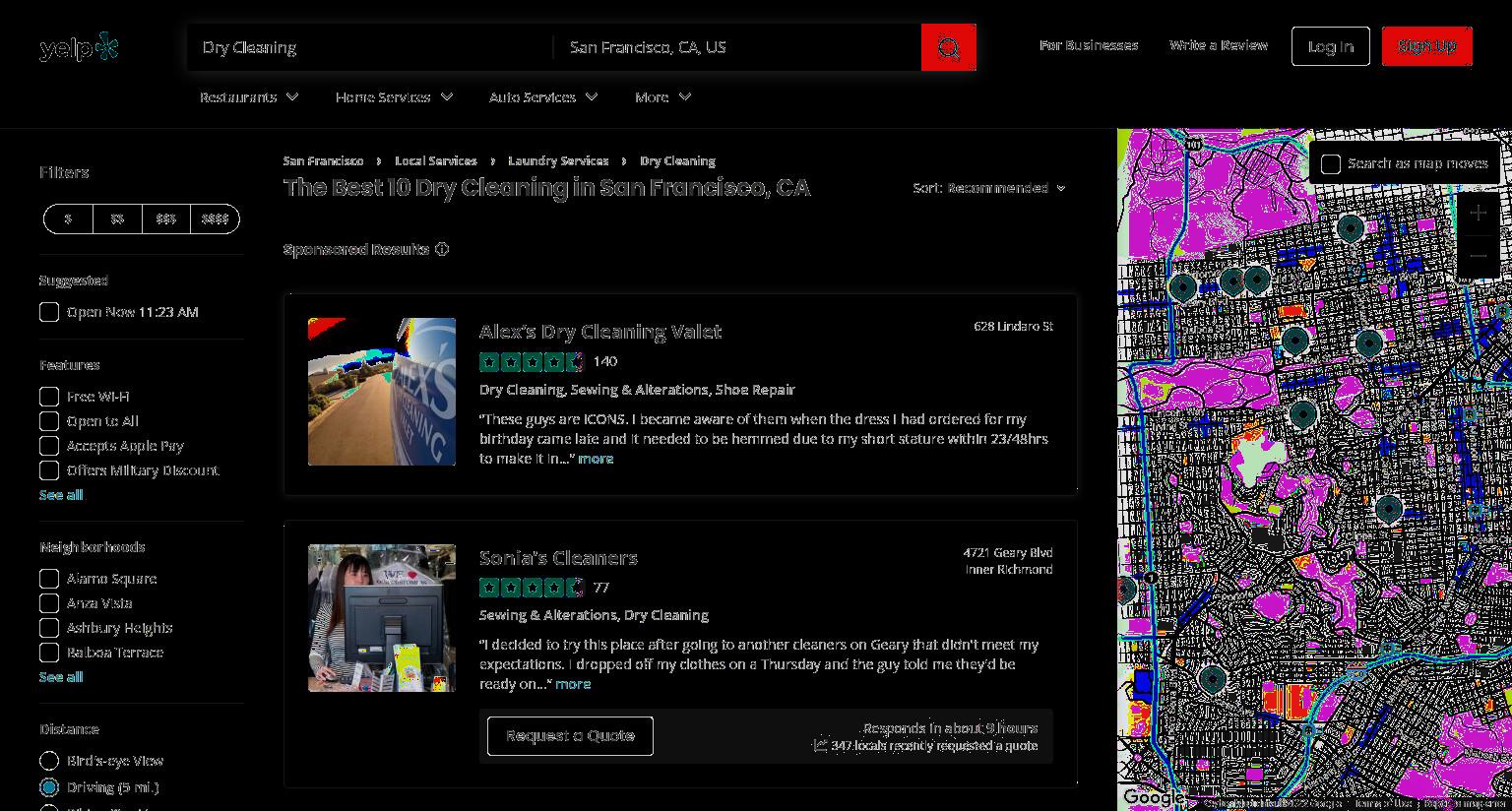Image resolution: width=1512 pixels, height=811 pixels.
Task: Click the Log In button
Action: 1331,46
